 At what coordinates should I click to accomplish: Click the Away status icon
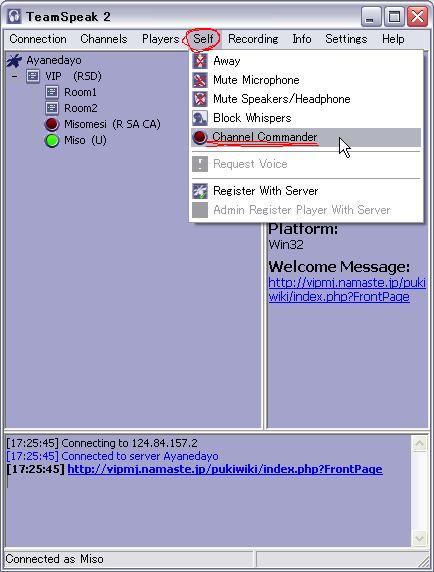[200, 61]
